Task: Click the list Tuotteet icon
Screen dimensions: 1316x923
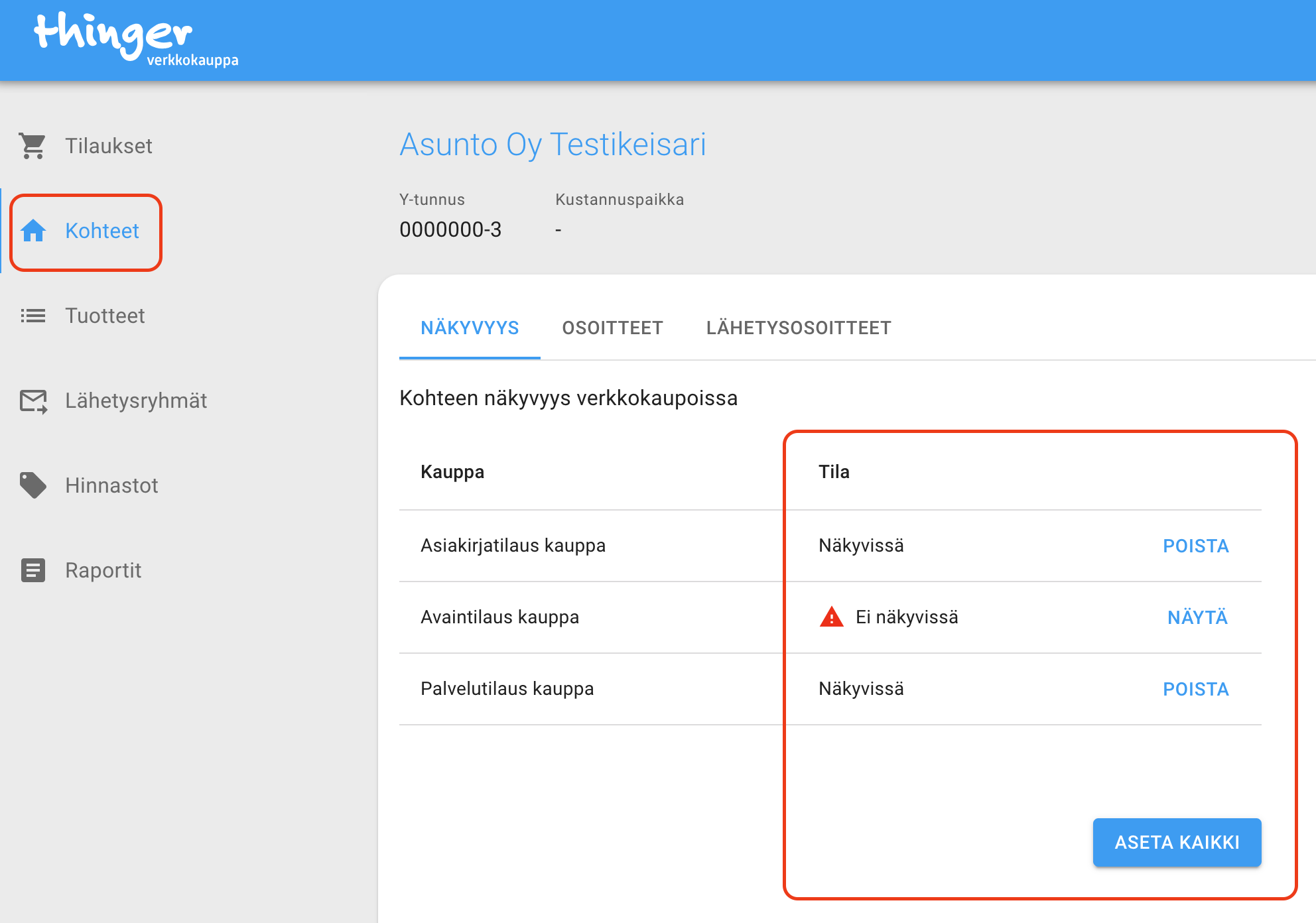Action: tap(33, 316)
